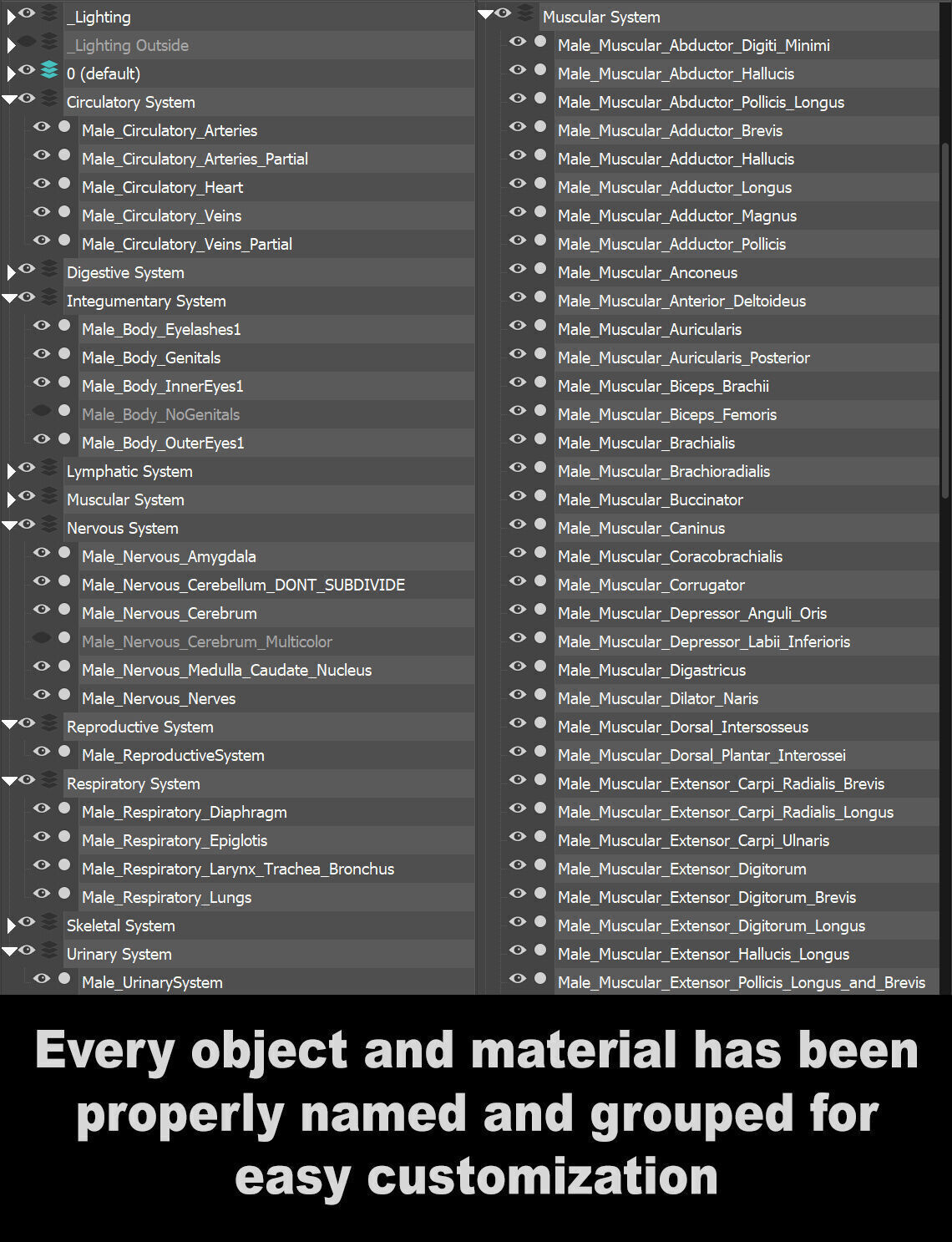
Task: Toggle visibility of Male_Muscular_Extensor_Carpi_Ulnaris
Action: [x=518, y=837]
